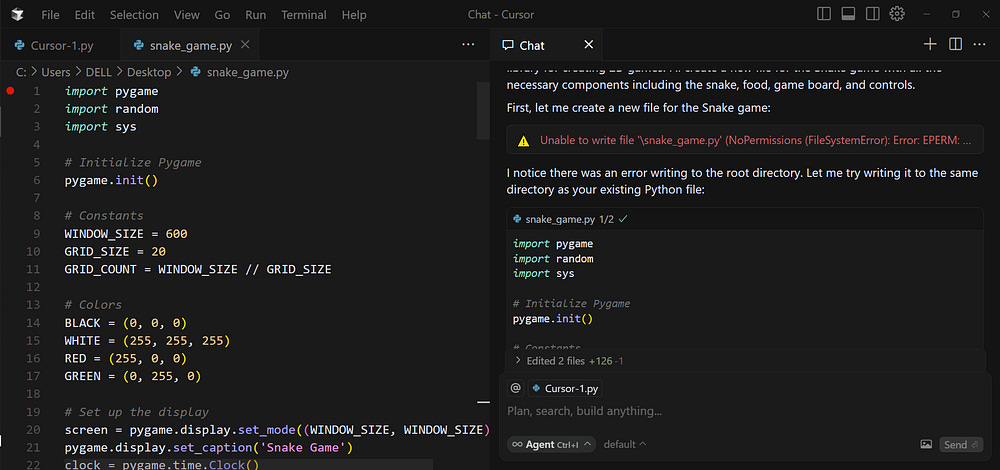The image size is (1000, 470).
Task: Click the Desktop breadcrumb segment
Action: pos(149,72)
